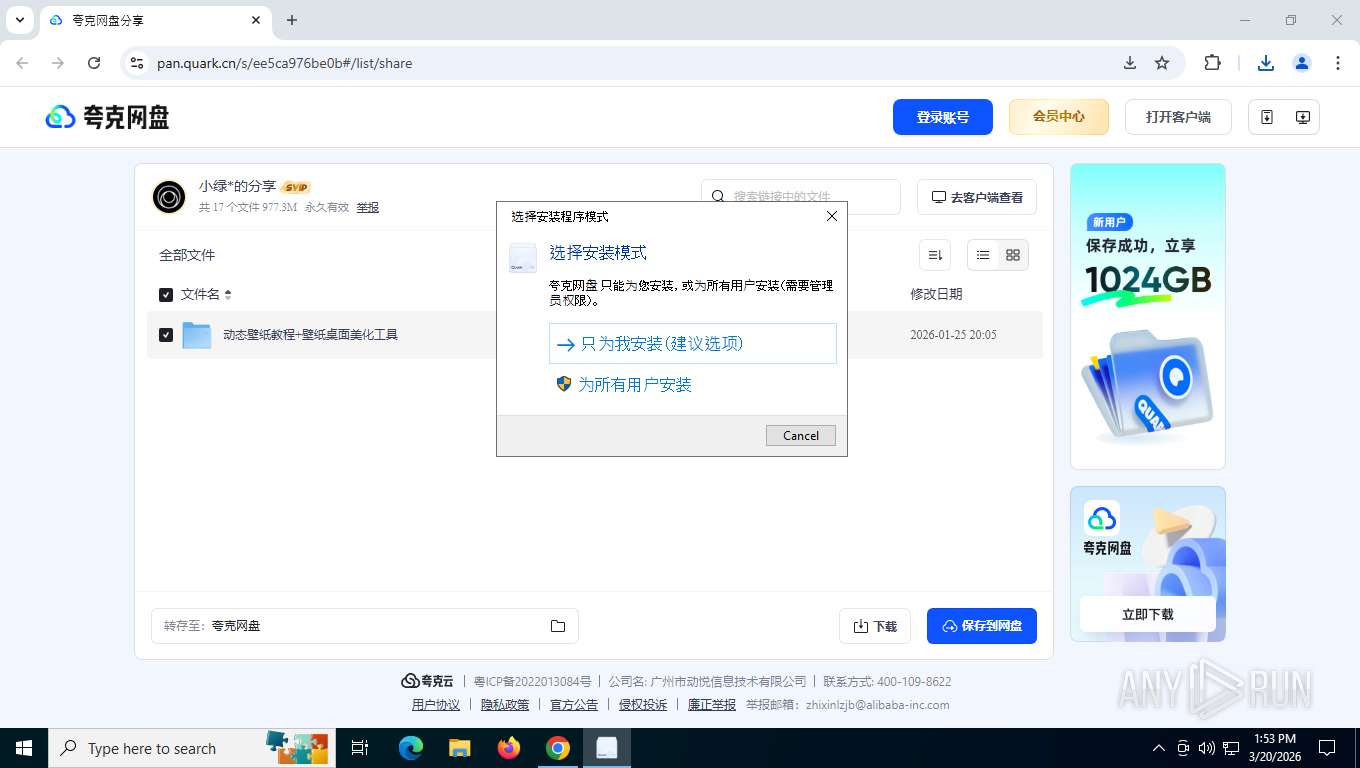Open 侵权投诉 link in footer
The image size is (1360, 768).
point(643,705)
